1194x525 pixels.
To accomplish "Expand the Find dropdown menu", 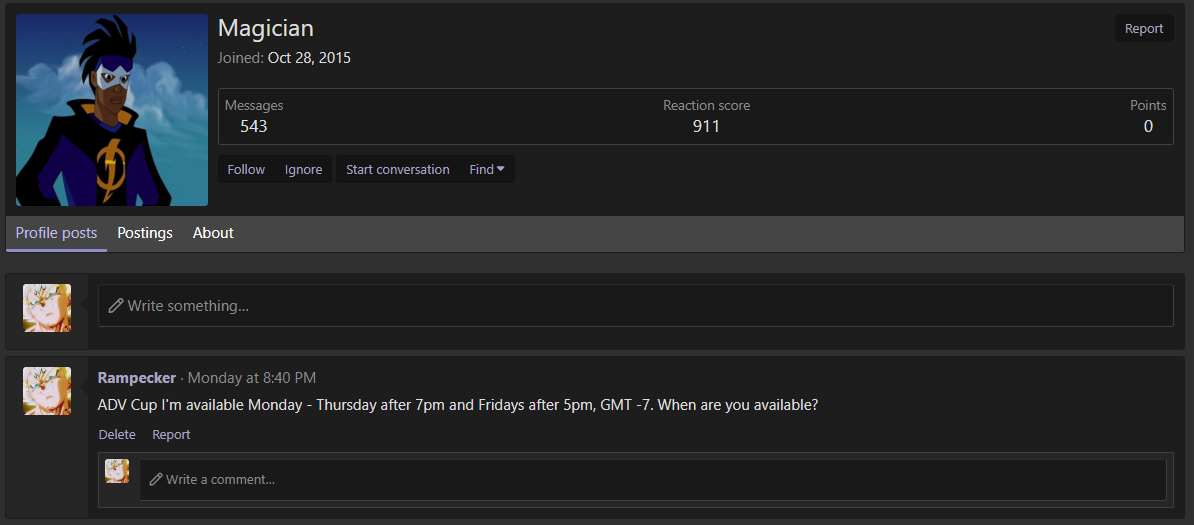I will (x=487, y=169).
